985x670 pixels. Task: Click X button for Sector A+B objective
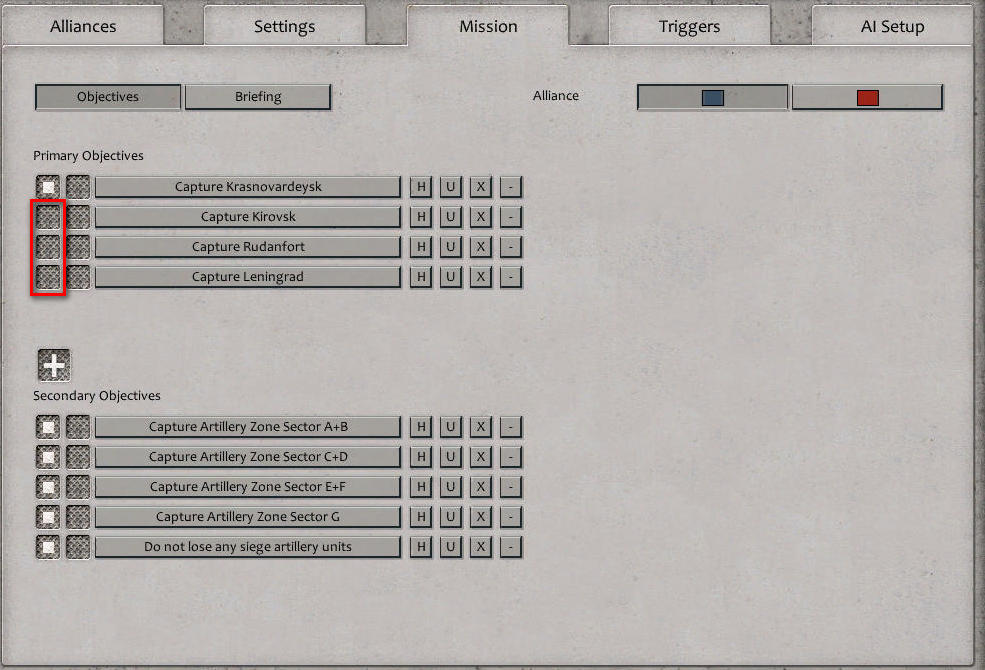click(x=481, y=427)
